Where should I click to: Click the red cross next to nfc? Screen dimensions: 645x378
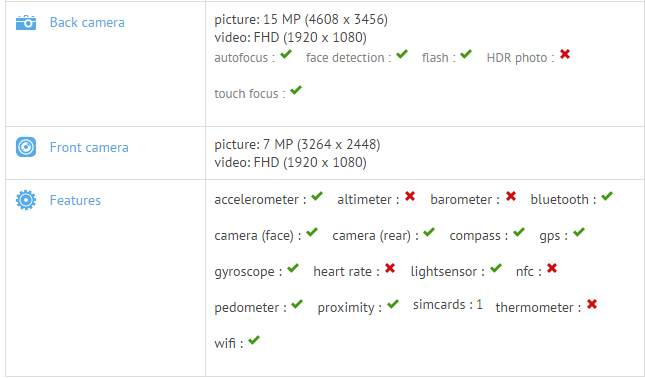[x=552, y=268]
